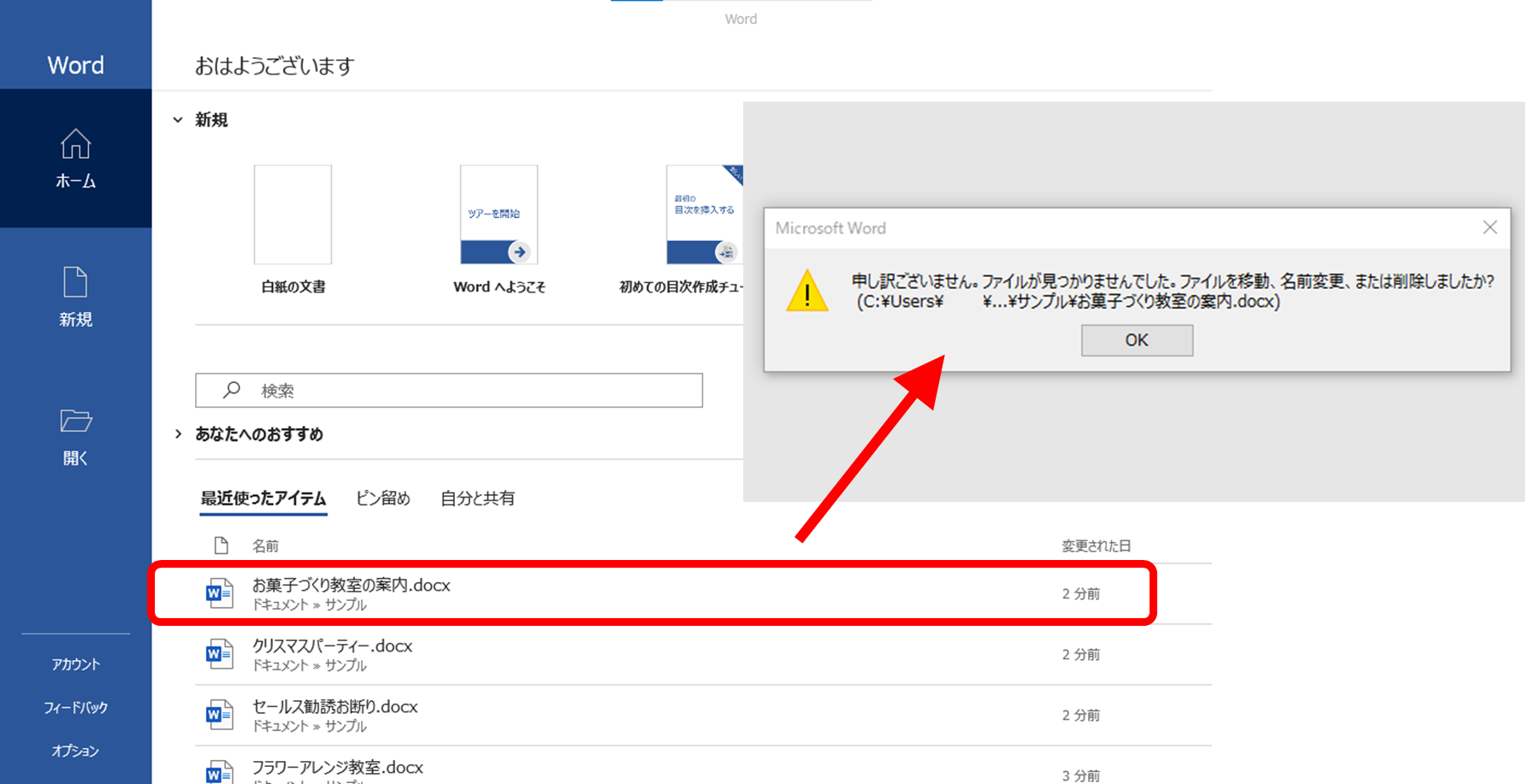Switch to the 自分と共有 tab
The height and width of the screenshot is (784, 1525).
pos(477,498)
